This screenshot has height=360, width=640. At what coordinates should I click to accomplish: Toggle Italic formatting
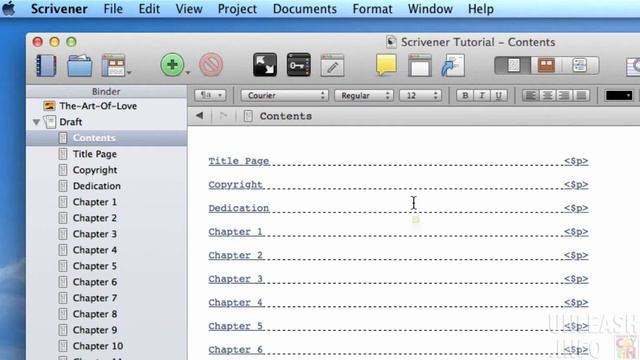tap(482, 96)
